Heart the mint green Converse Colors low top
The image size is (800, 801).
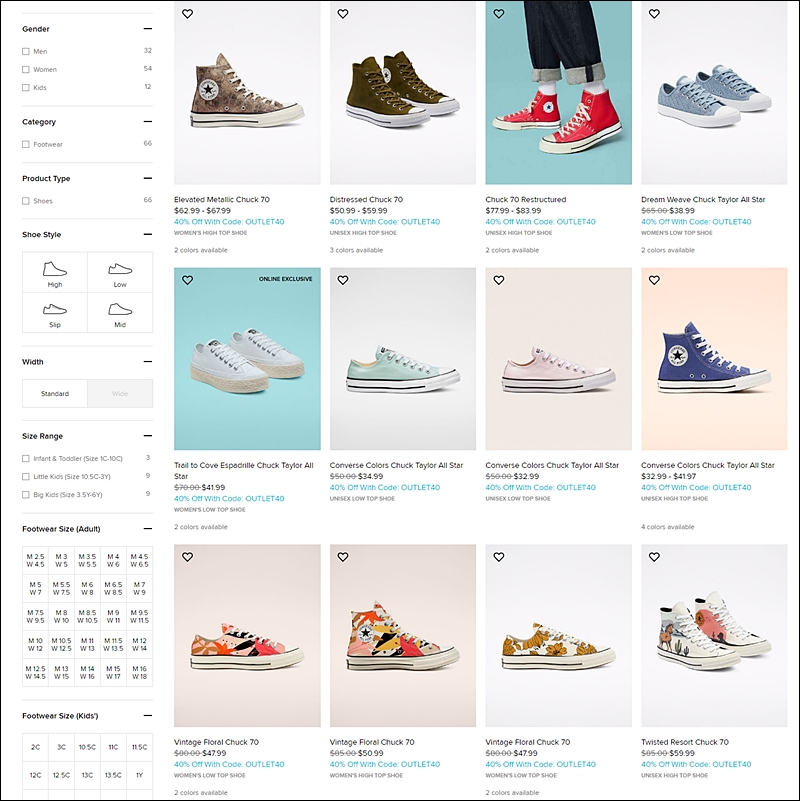[x=343, y=280]
